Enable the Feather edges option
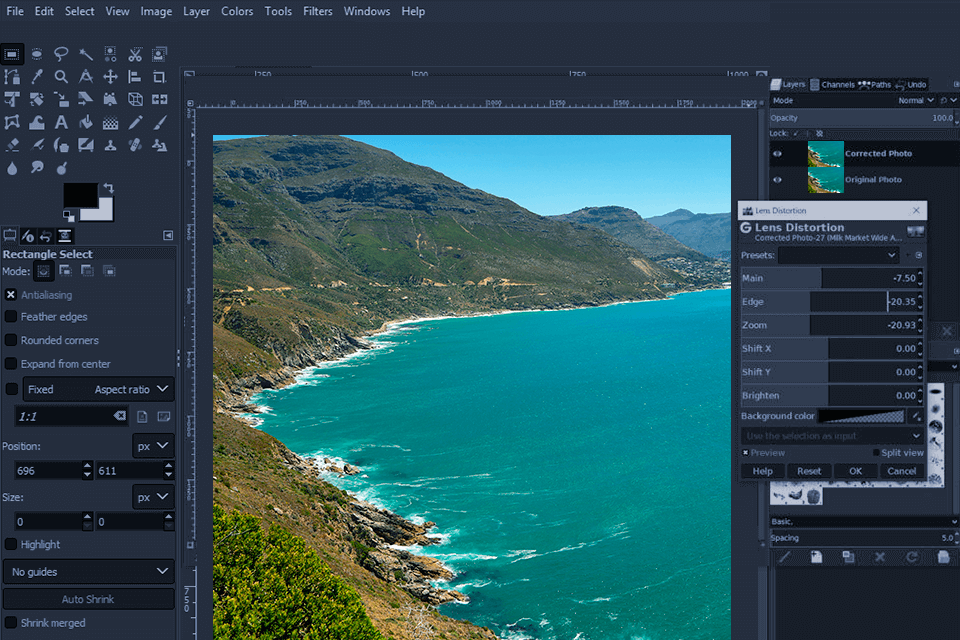 click(x=10, y=317)
